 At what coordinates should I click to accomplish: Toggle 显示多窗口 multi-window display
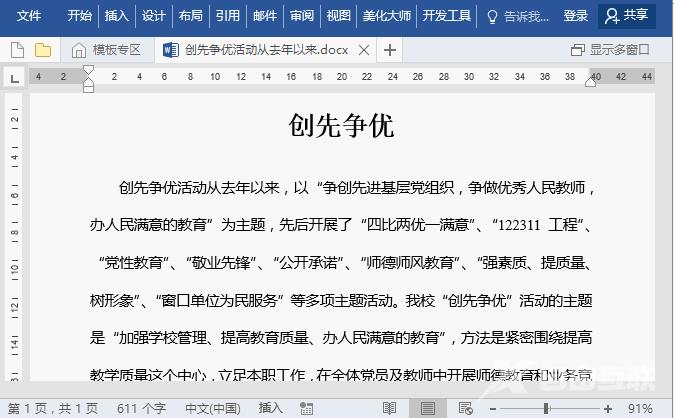pyautogui.click(x=612, y=50)
